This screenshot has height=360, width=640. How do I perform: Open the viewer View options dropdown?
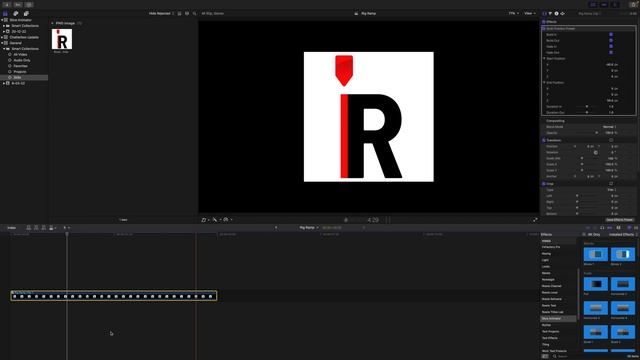(530, 13)
